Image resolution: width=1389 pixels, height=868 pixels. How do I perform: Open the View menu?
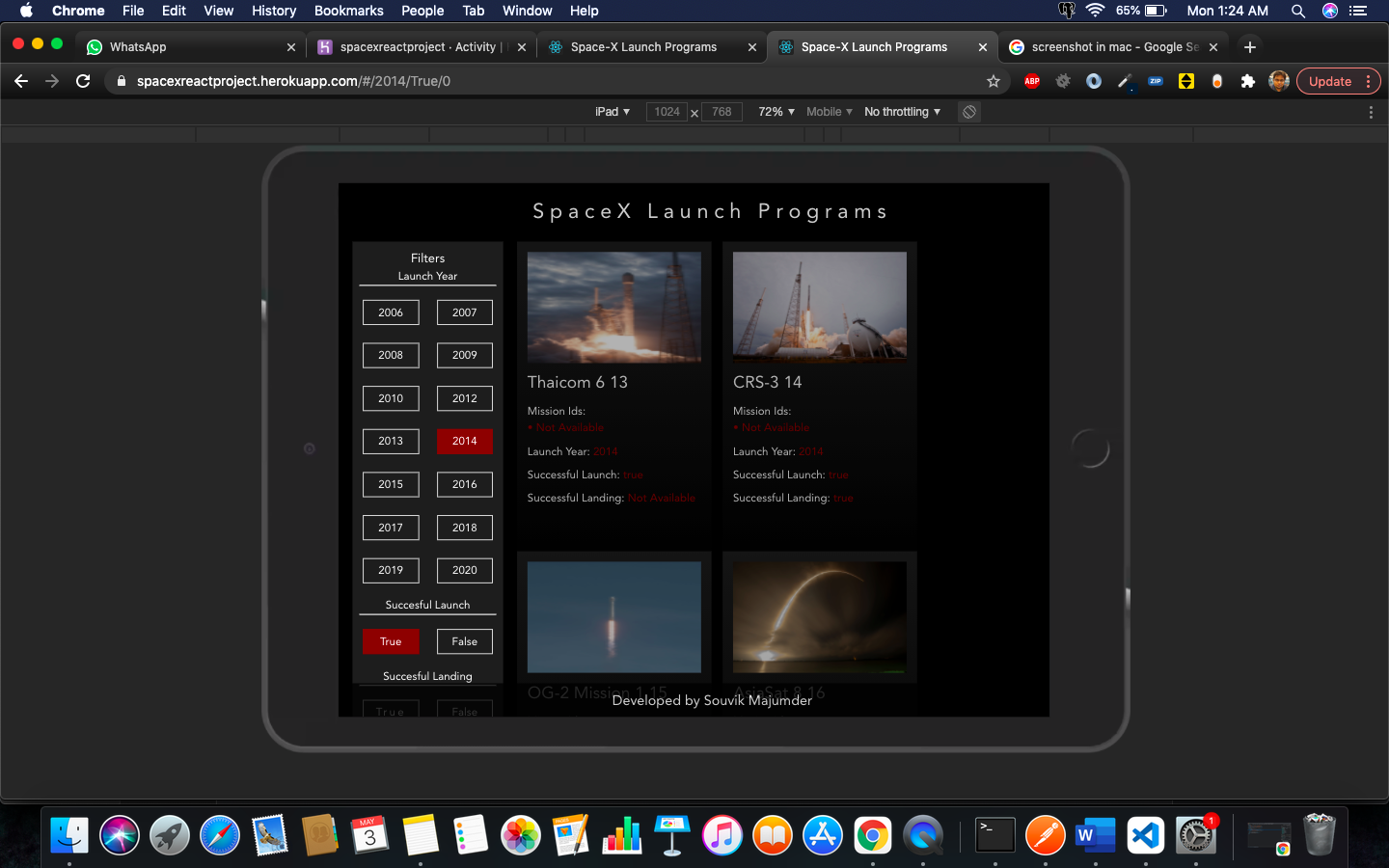[219, 11]
